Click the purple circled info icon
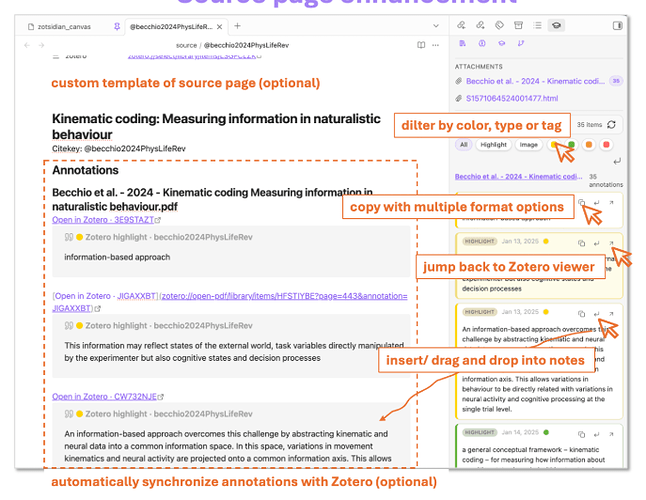This screenshot has width=646, height=500. coord(482,43)
